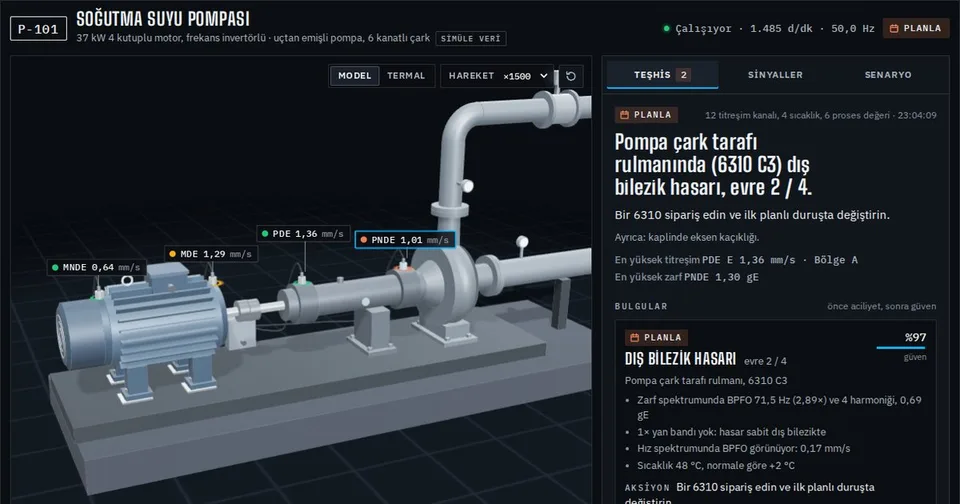The image size is (960, 504).
Task: Click 'Pompa çark tarafı rulmanı, 6310 C3' subtitle
Action: click(706, 380)
